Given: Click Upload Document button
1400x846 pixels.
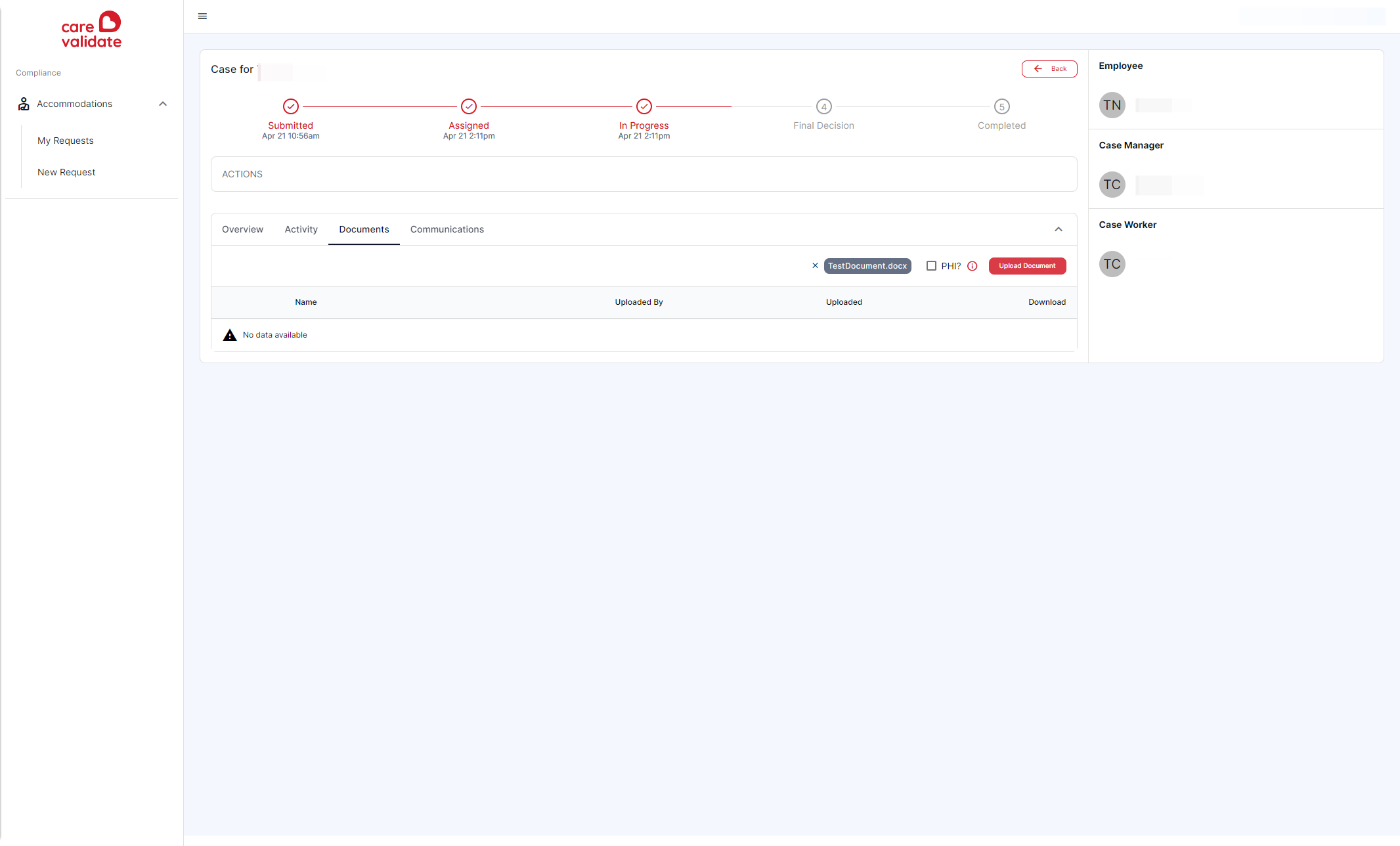Looking at the screenshot, I should coord(1027,266).
